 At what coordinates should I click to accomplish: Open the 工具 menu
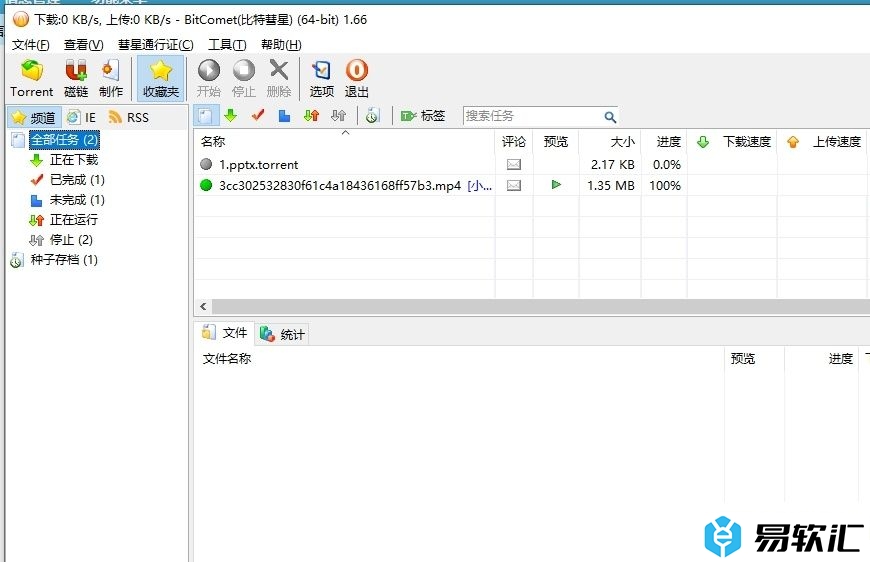pos(227,45)
